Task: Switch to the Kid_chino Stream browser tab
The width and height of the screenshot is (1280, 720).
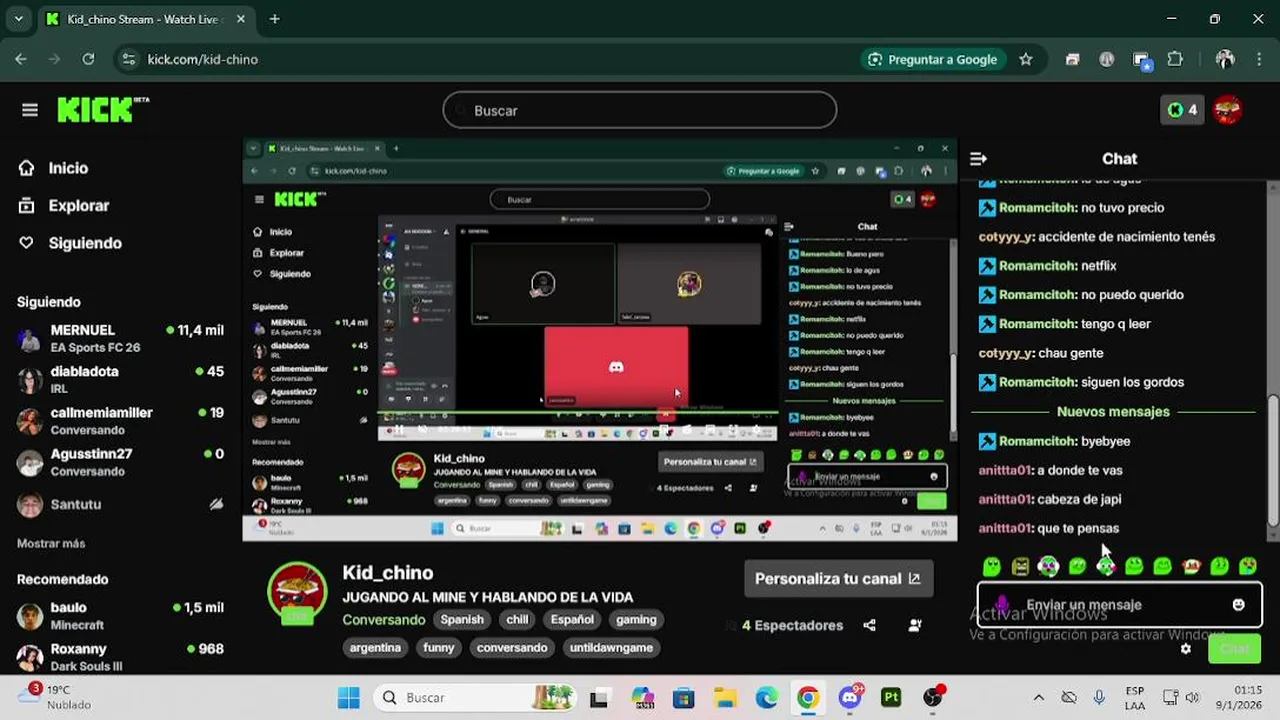Action: tap(145, 19)
